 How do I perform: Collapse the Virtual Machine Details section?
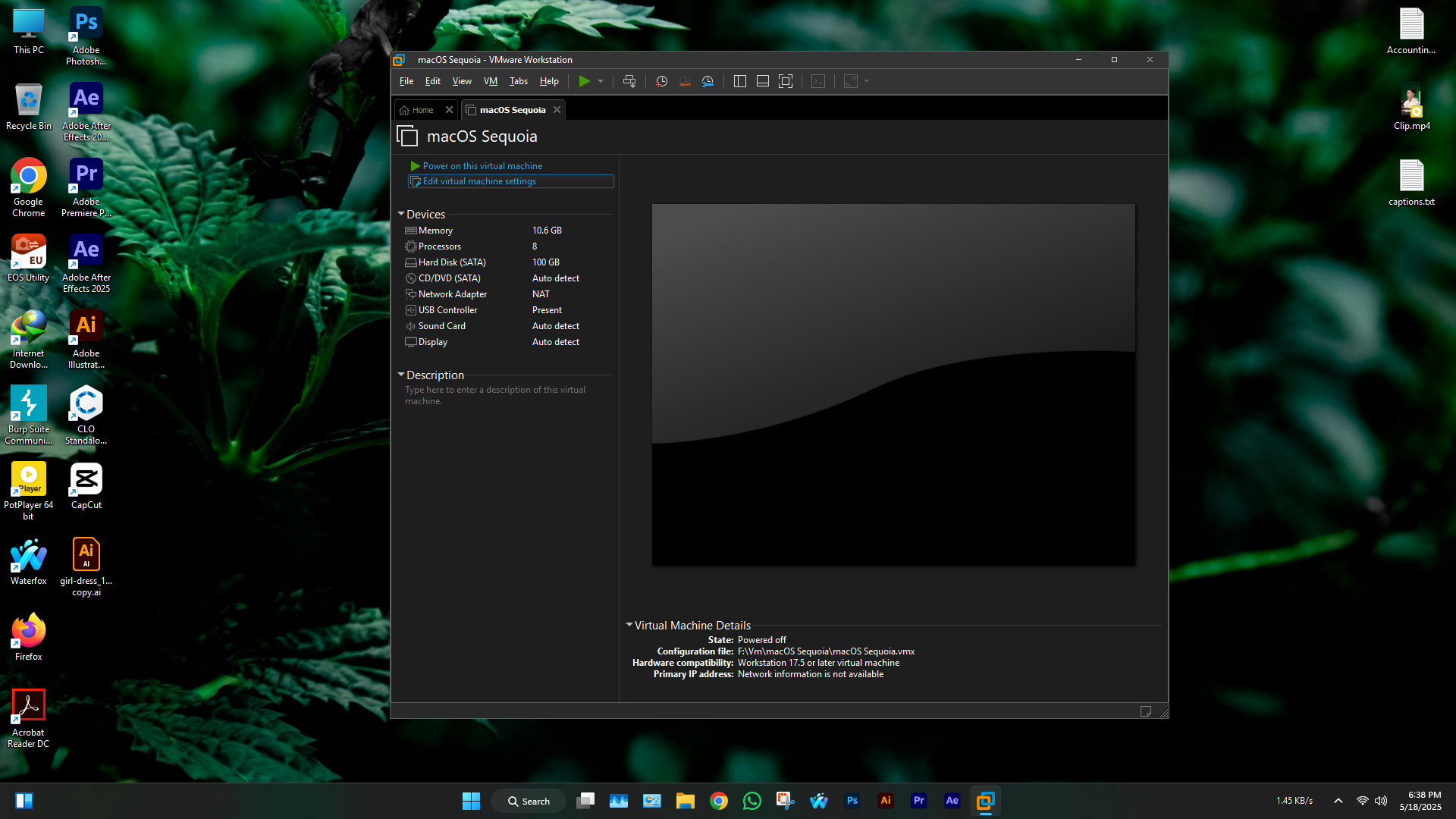[629, 625]
